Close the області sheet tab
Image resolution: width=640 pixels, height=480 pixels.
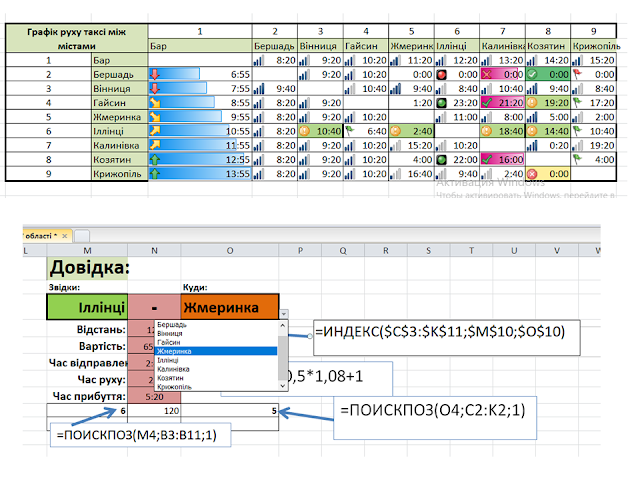click(64, 236)
